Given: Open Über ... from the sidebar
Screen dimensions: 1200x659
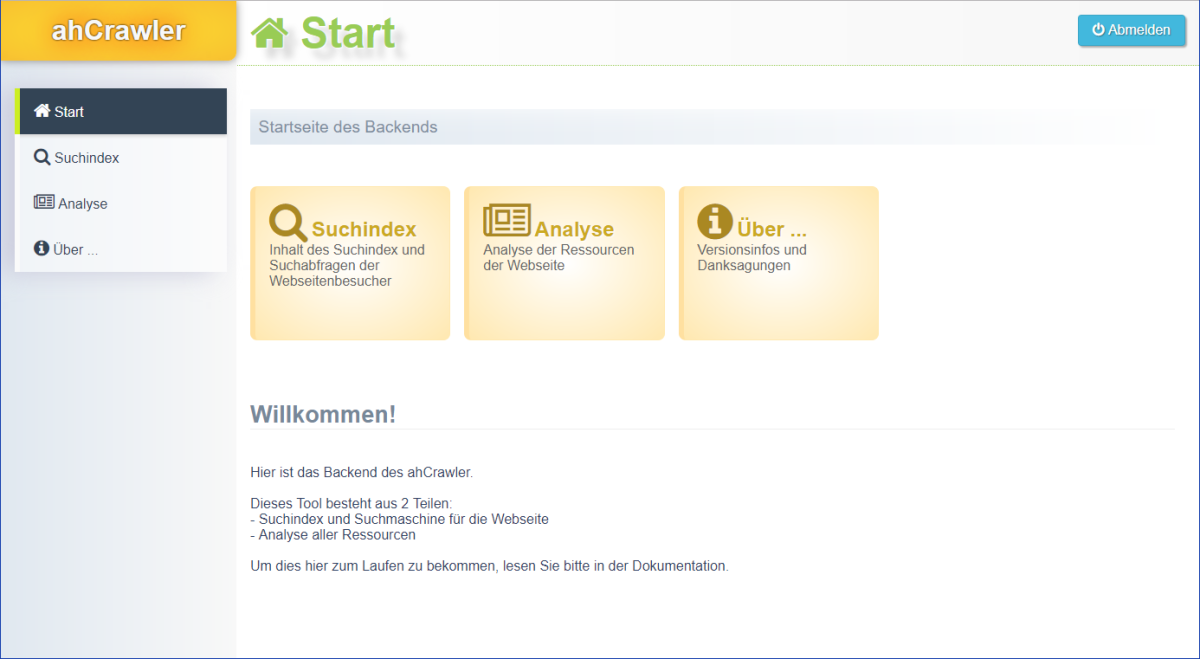Looking at the screenshot, I should (121, 249).
